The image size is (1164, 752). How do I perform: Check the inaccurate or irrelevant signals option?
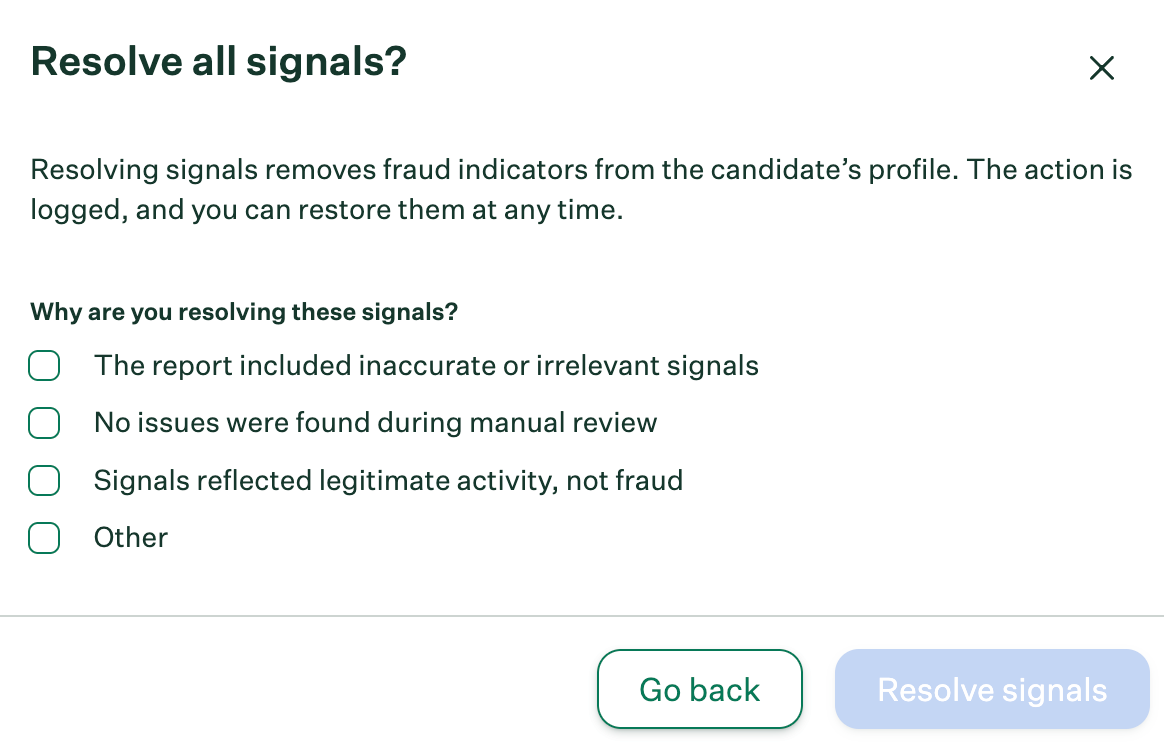(x=44, y=366)
